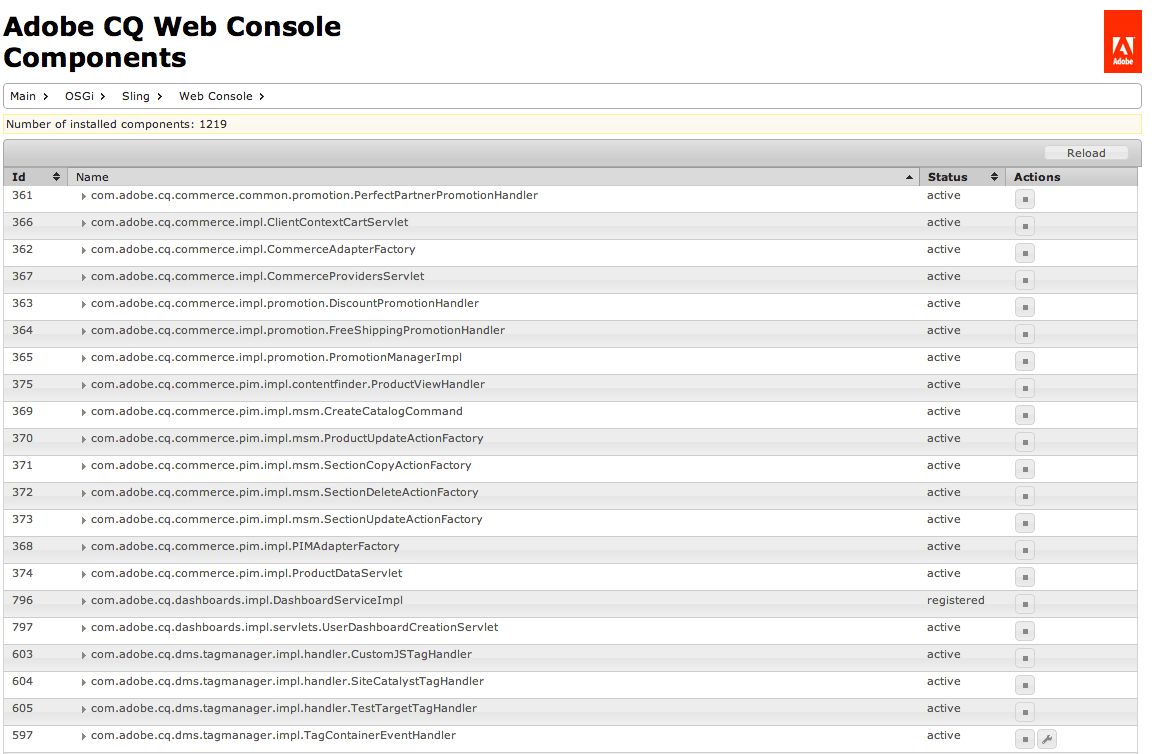
Task: Expand the PIMAdapterFactory row
Action: click(83, 546)
